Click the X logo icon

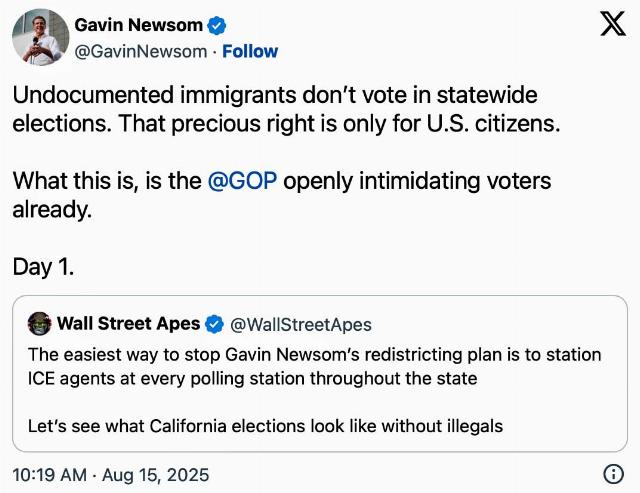point(613,24)
